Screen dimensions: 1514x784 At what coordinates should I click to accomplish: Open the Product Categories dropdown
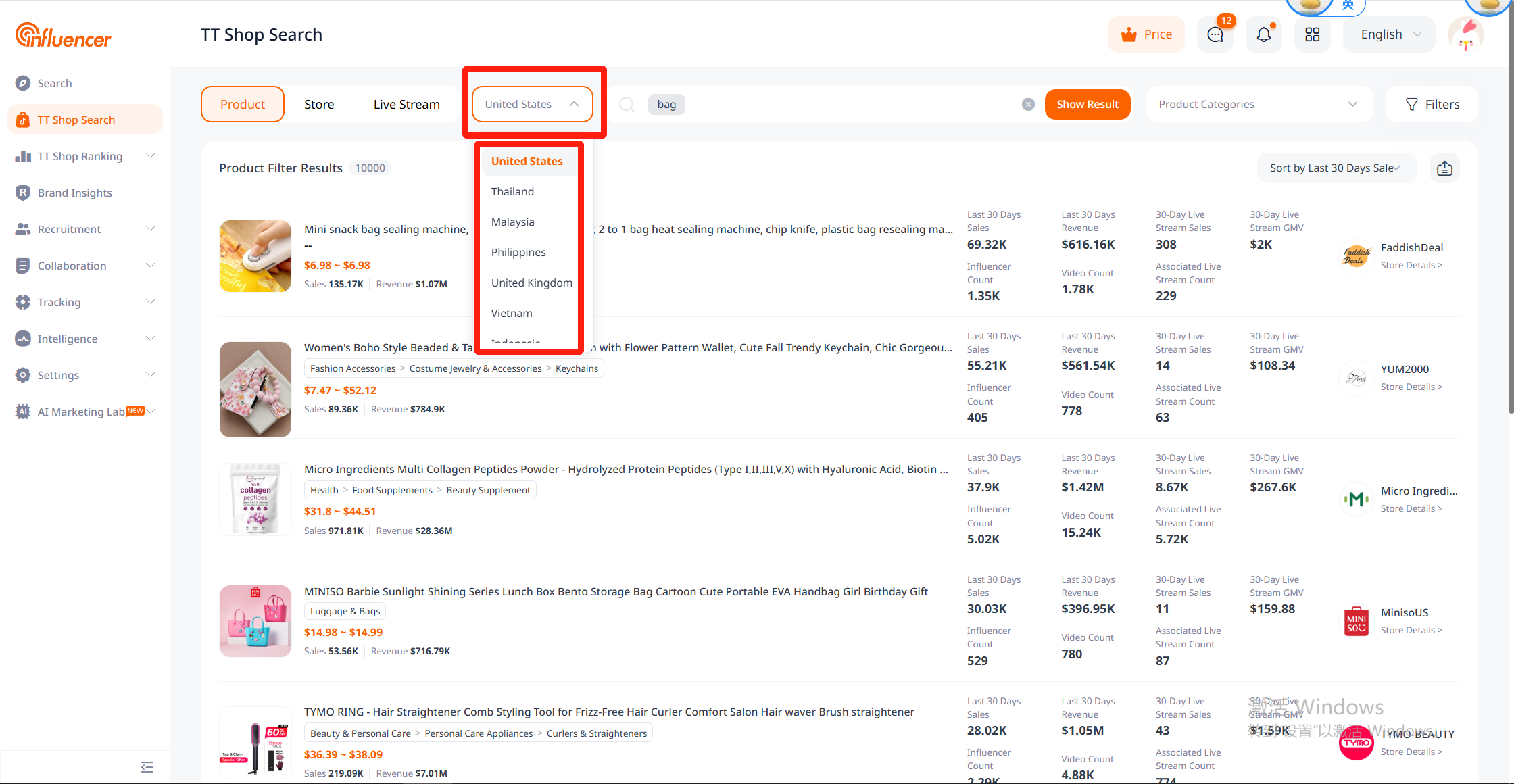(x=1259, y=104)
